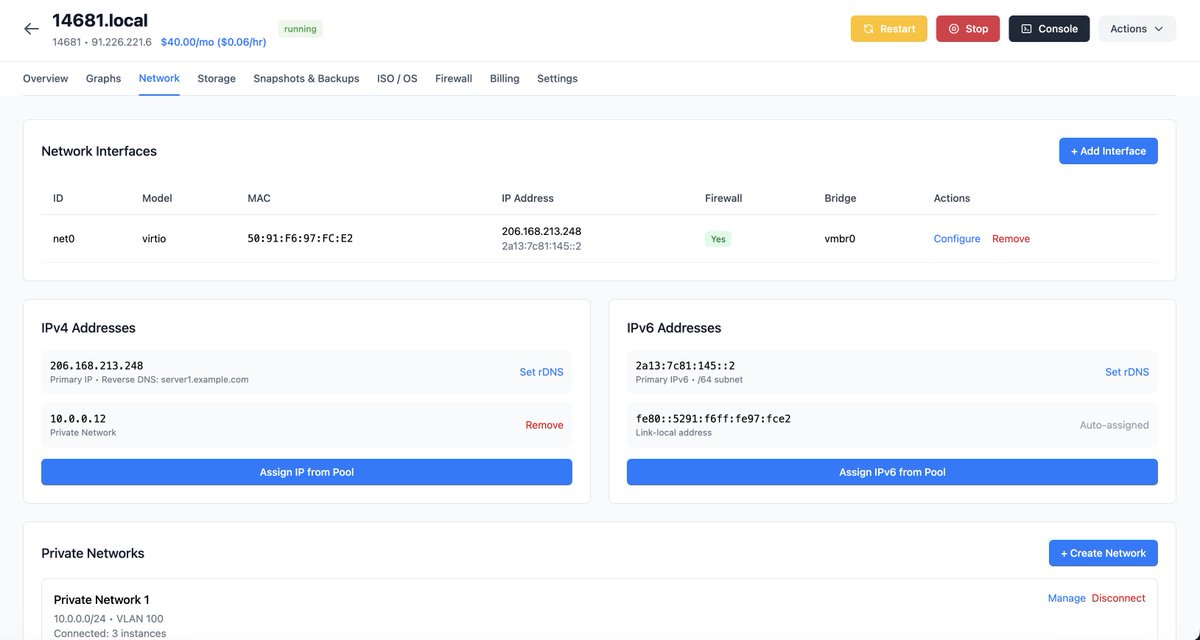
Task: Click the MAC column header
Action: point(259,198)
